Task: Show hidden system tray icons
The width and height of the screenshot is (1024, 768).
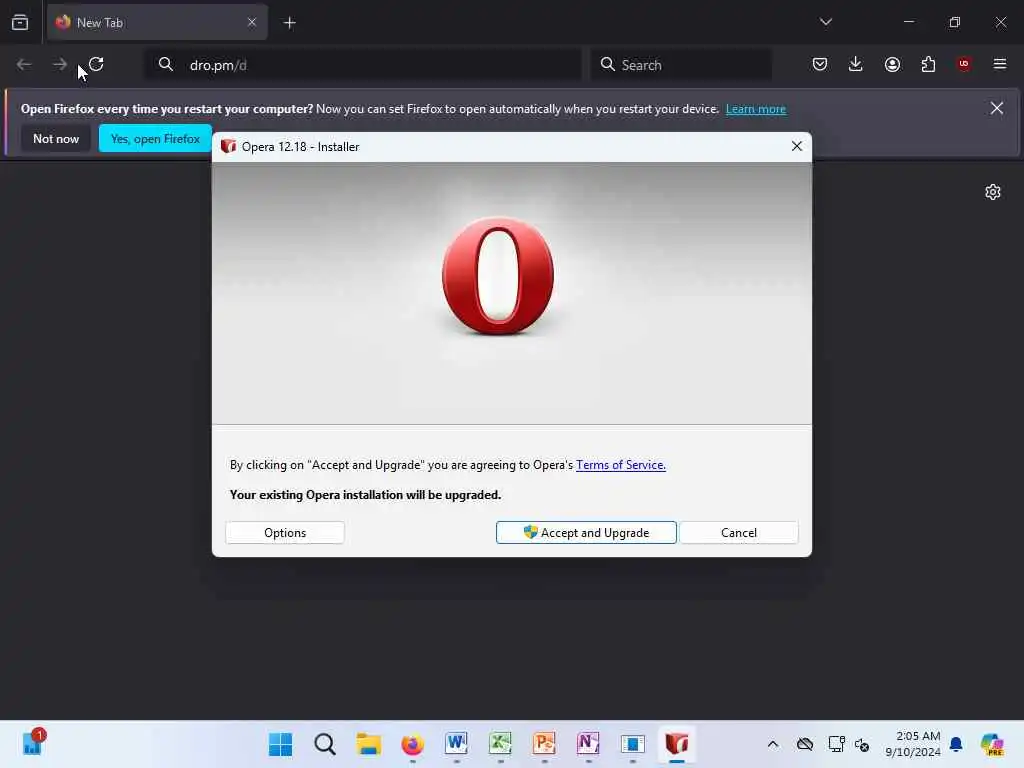Action: point(773,744)
